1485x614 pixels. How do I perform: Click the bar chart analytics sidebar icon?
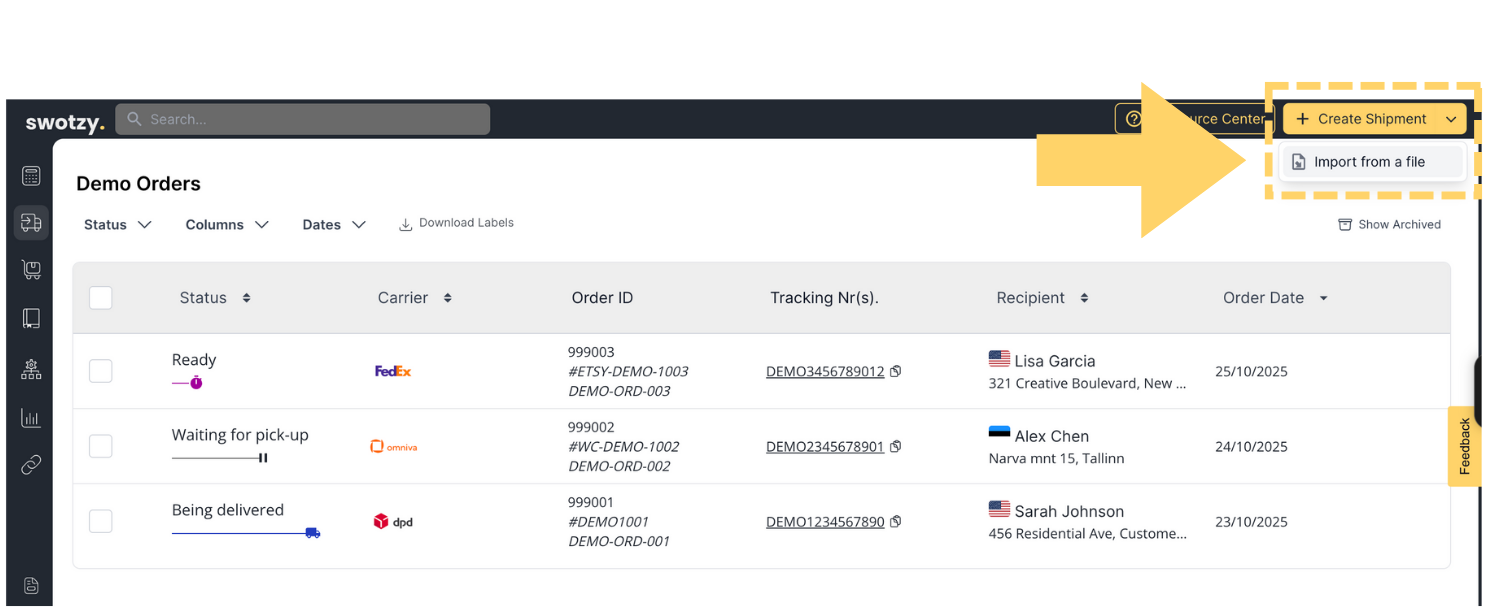pos(31,418)
